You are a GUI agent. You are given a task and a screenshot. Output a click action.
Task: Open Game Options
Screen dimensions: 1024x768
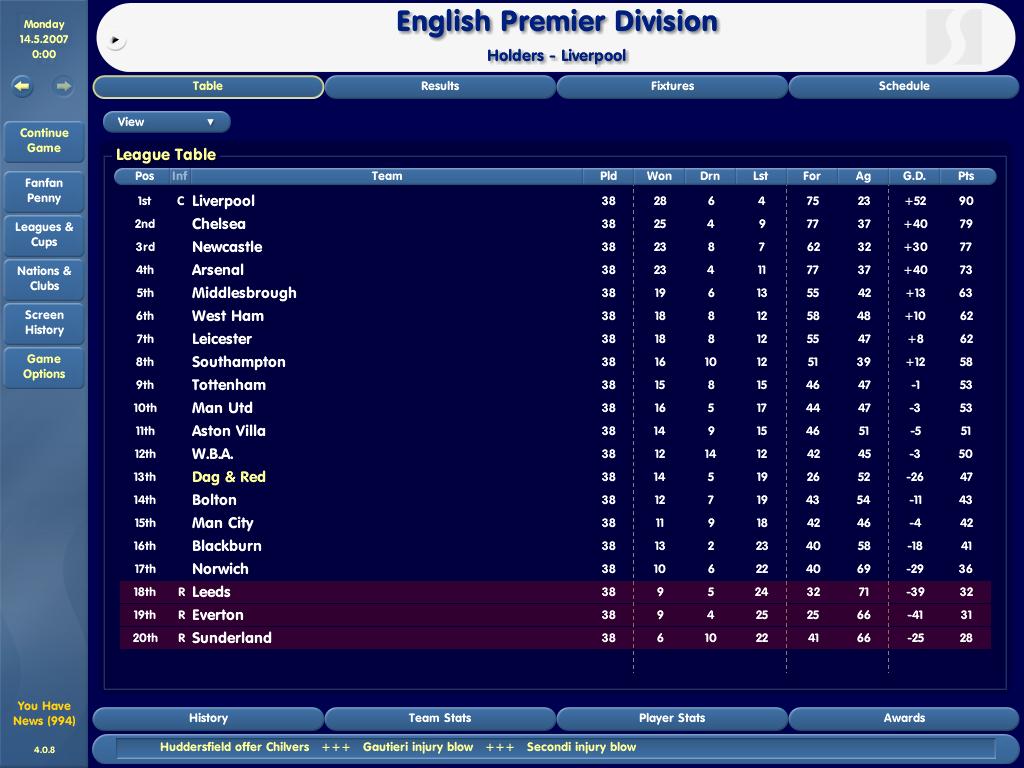(x=44, y=367)
